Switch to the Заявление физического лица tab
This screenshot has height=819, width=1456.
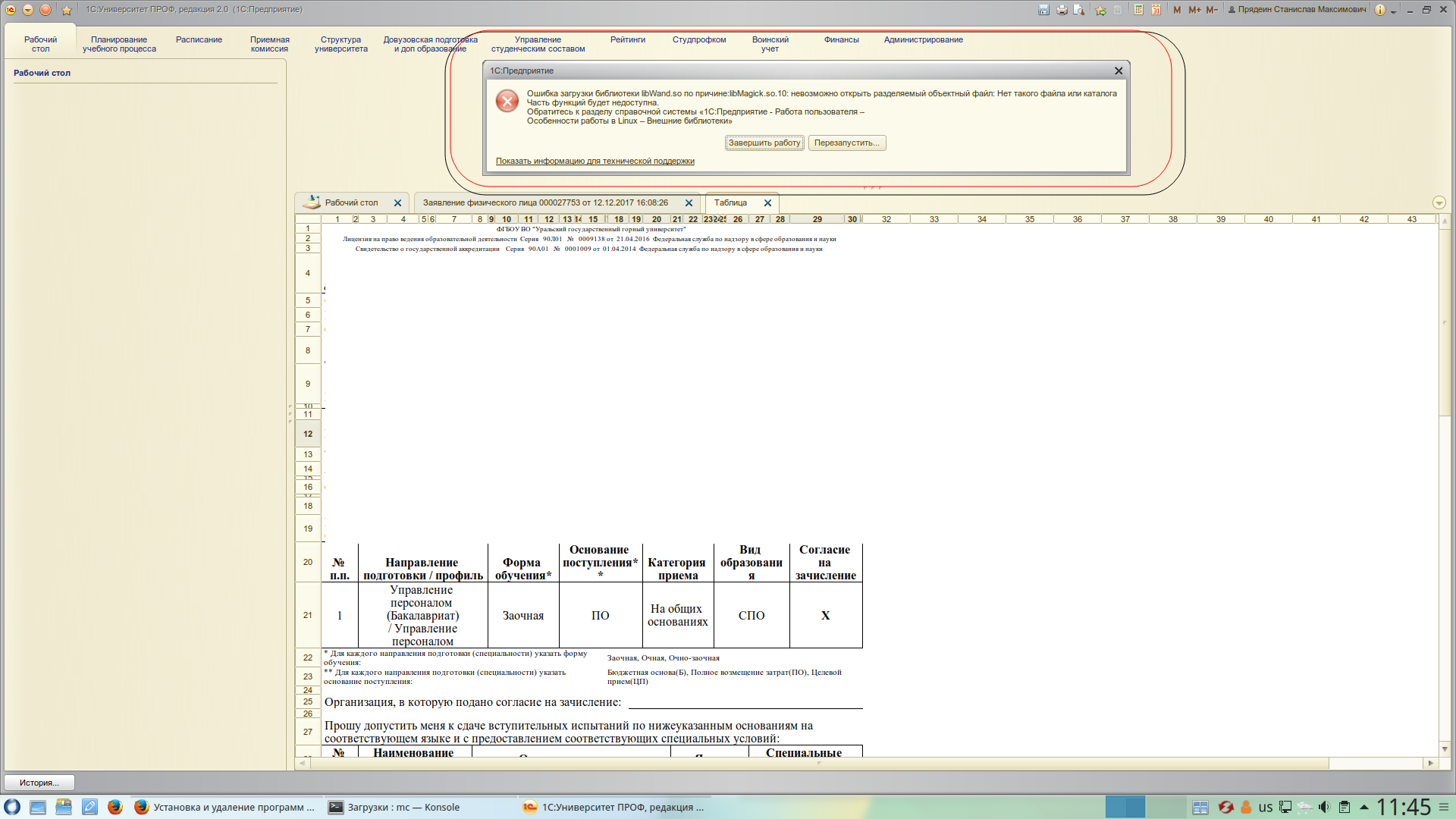(545, 203)
